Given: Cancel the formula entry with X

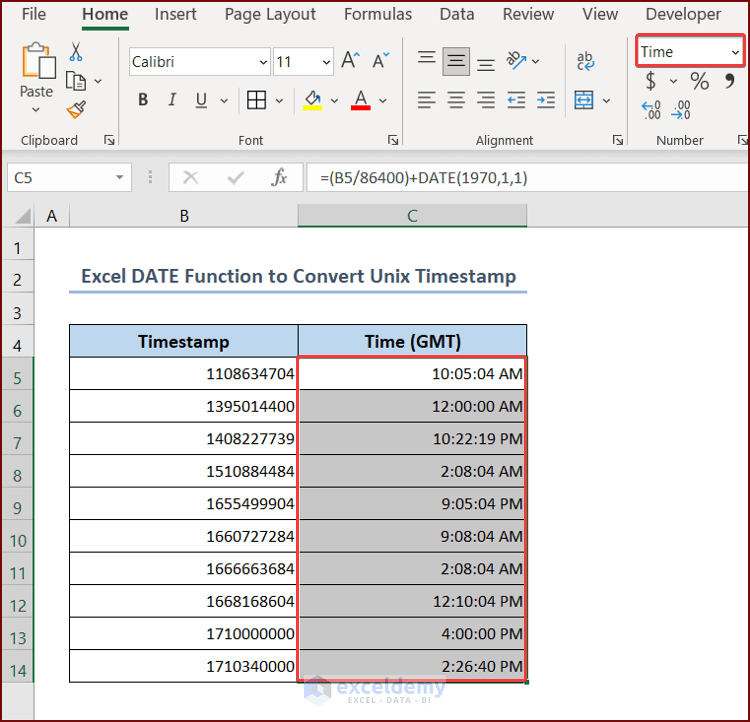Looking at the screenshot, I should (191, 178).
